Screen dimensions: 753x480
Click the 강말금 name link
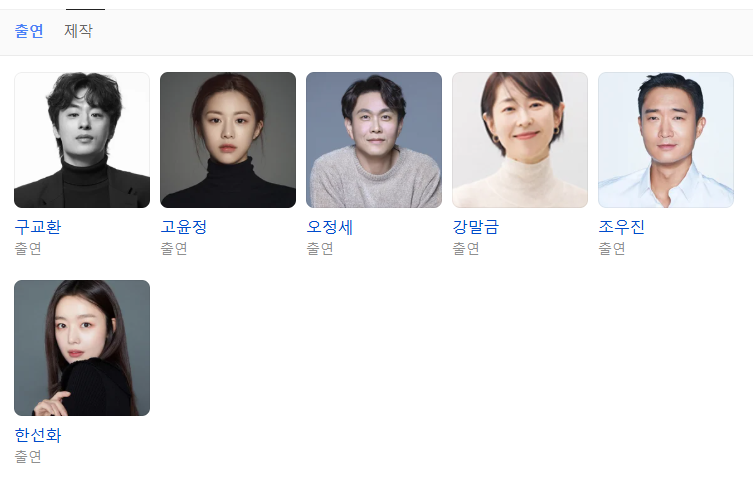[476, 227]
